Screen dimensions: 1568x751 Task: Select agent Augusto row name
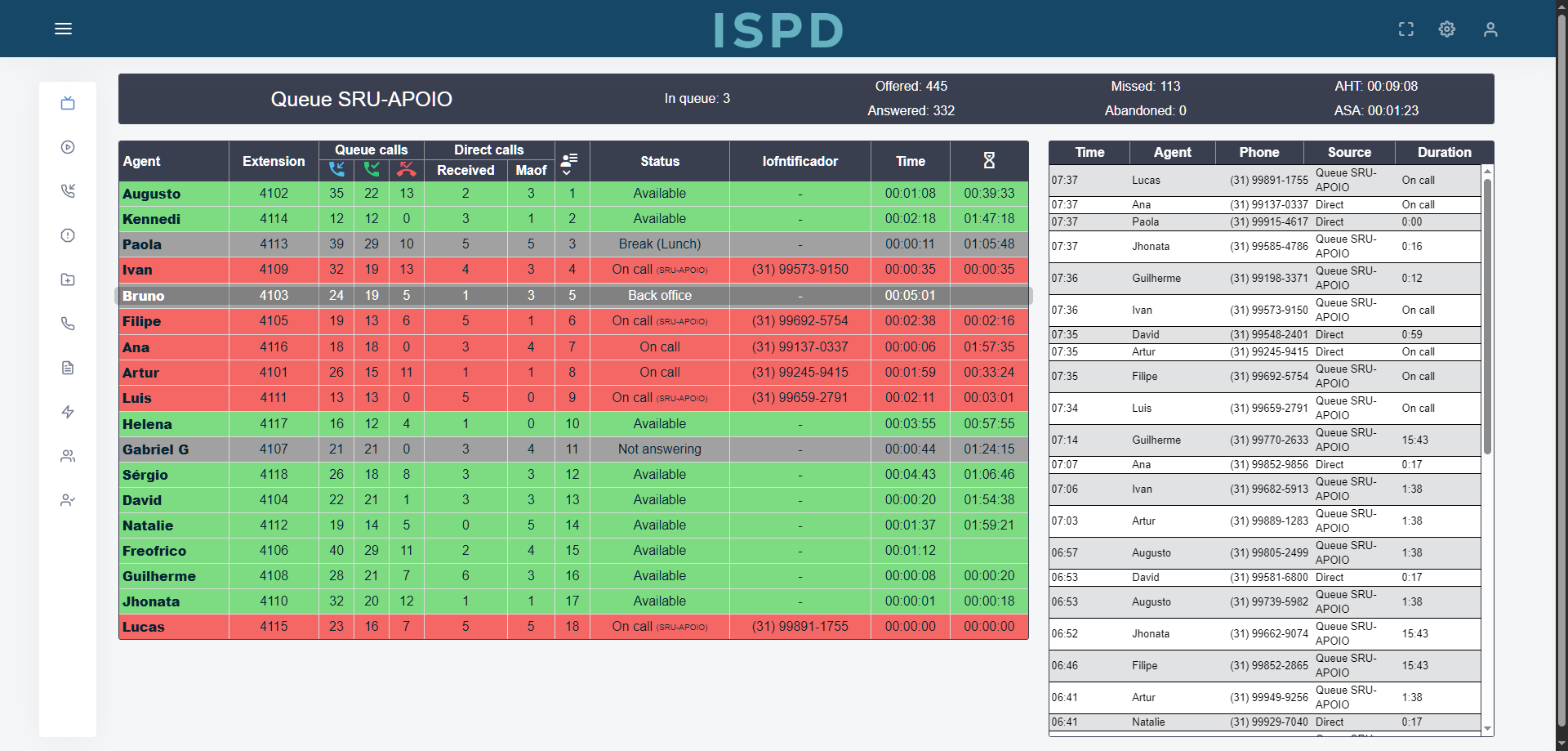pyautogui.click(x=152, y=194)
